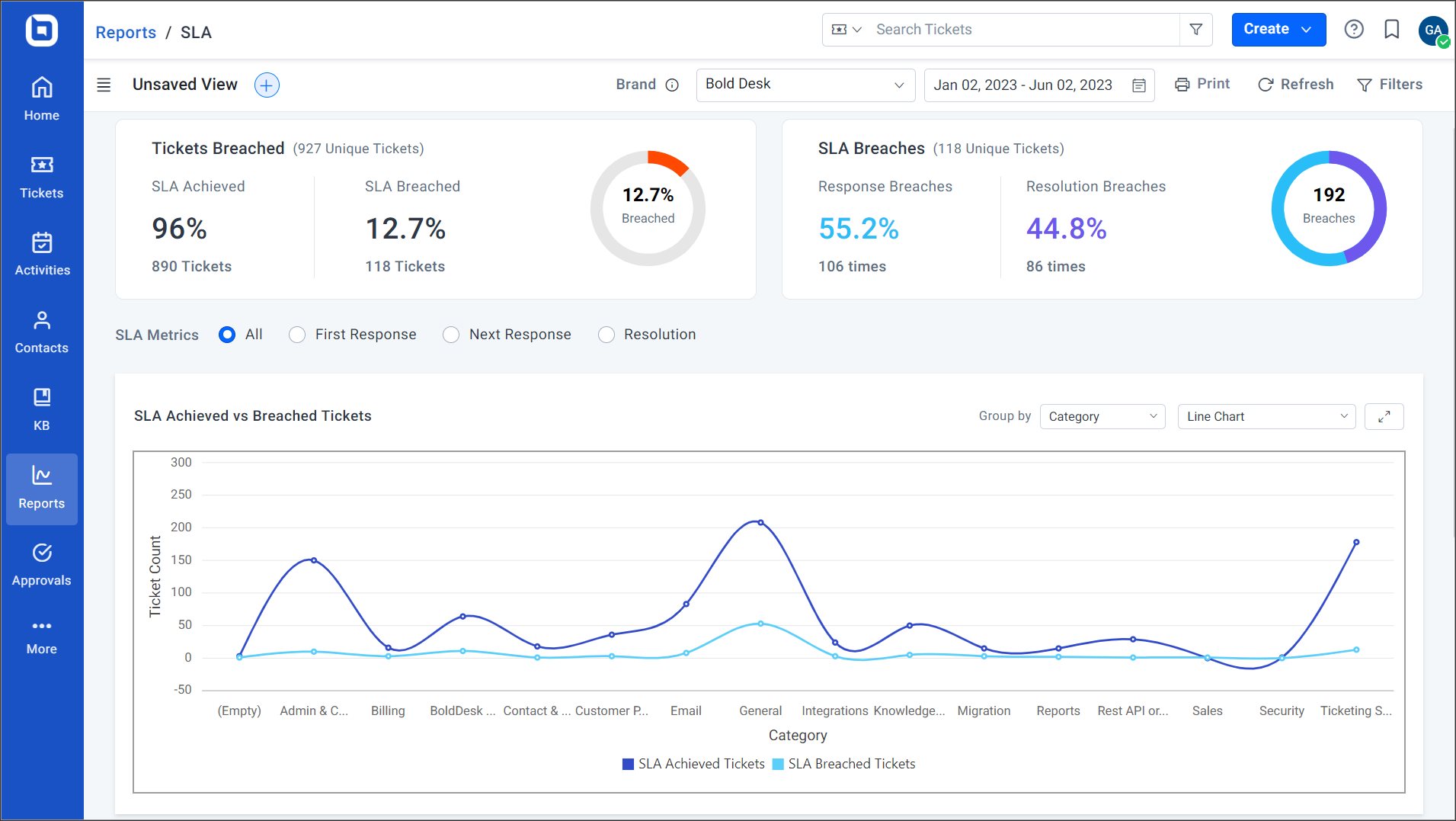Image resolution: width=1456 pixels, height=821 pixels.
Task: Open the KB knowledge base module
Action: 42,410
